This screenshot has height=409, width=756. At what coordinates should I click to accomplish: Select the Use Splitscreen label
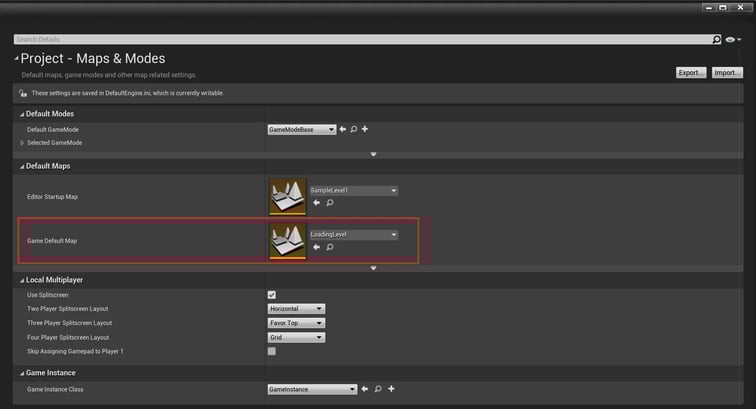(x=47, y=295)
